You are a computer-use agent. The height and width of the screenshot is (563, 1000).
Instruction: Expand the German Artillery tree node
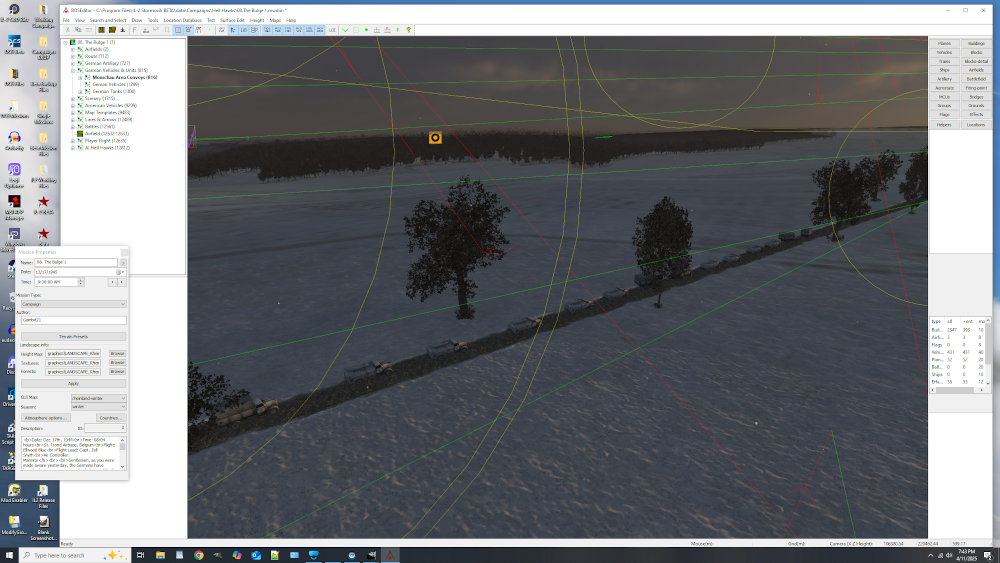tap(73, 63)
